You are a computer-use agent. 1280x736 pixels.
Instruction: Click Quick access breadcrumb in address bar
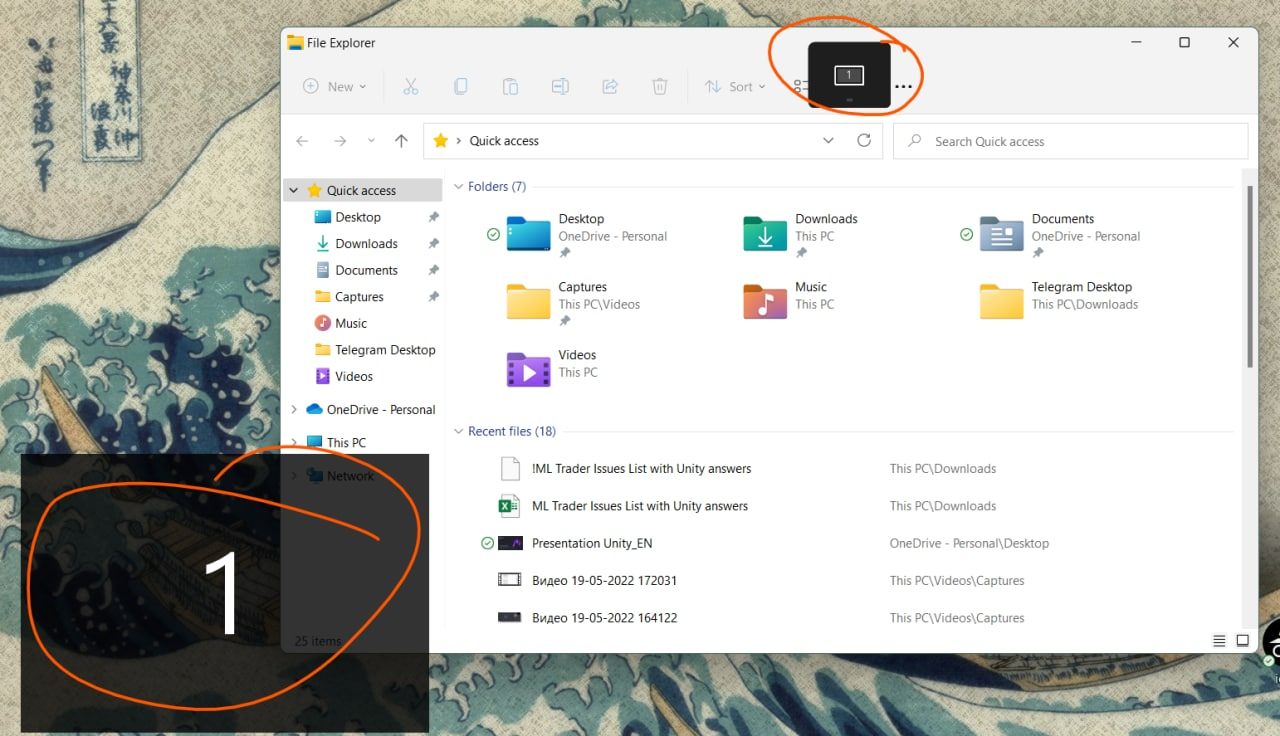[x=504, y=141]
